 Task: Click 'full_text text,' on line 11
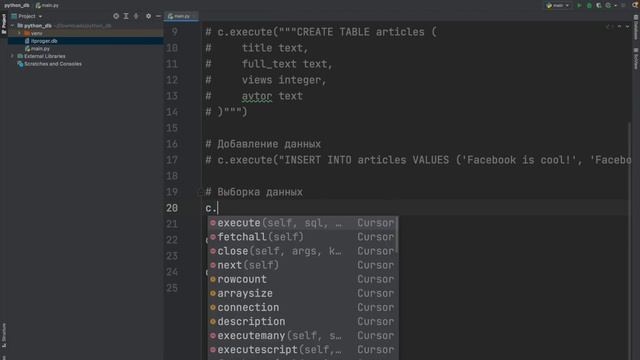[x=287, y=64]
